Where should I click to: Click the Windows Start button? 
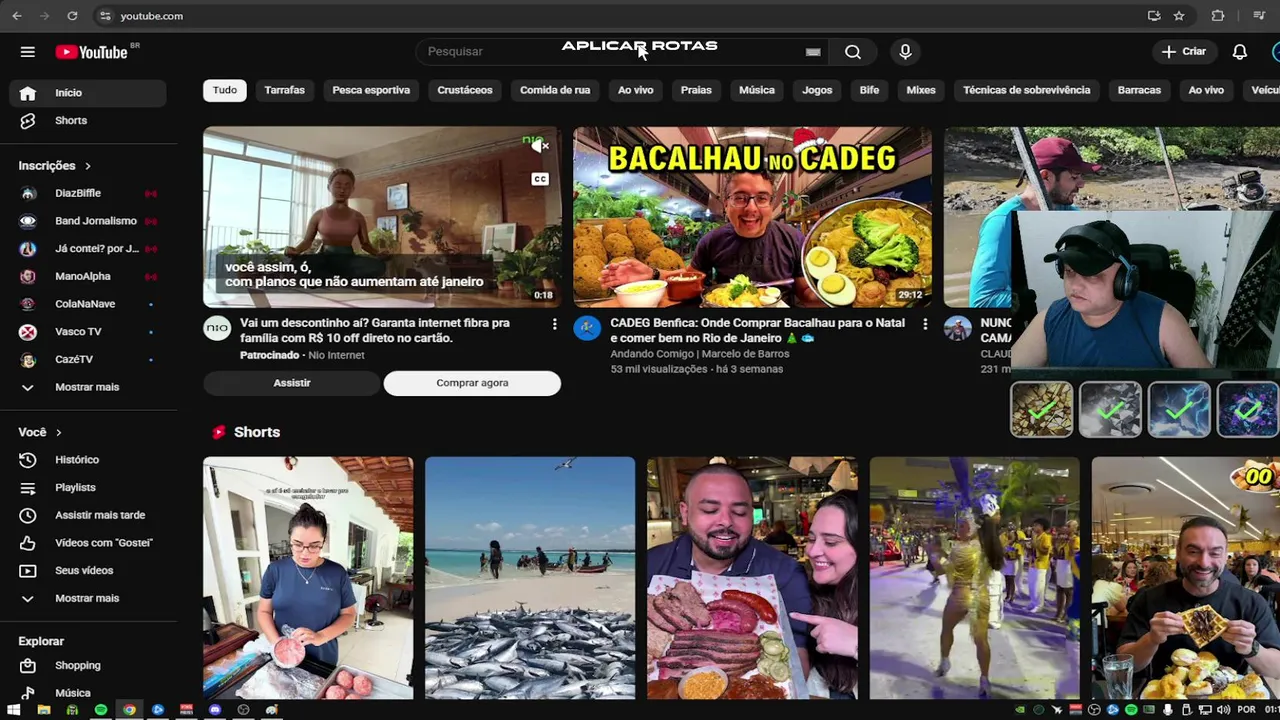click(15, 710)
